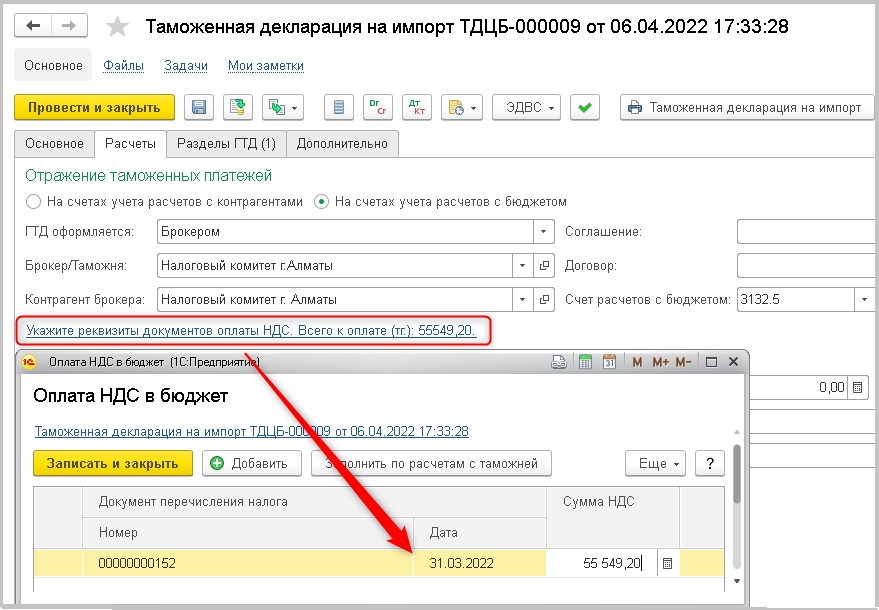Open the document movements report icon
The image size is (879, 610).
point(340,108)
